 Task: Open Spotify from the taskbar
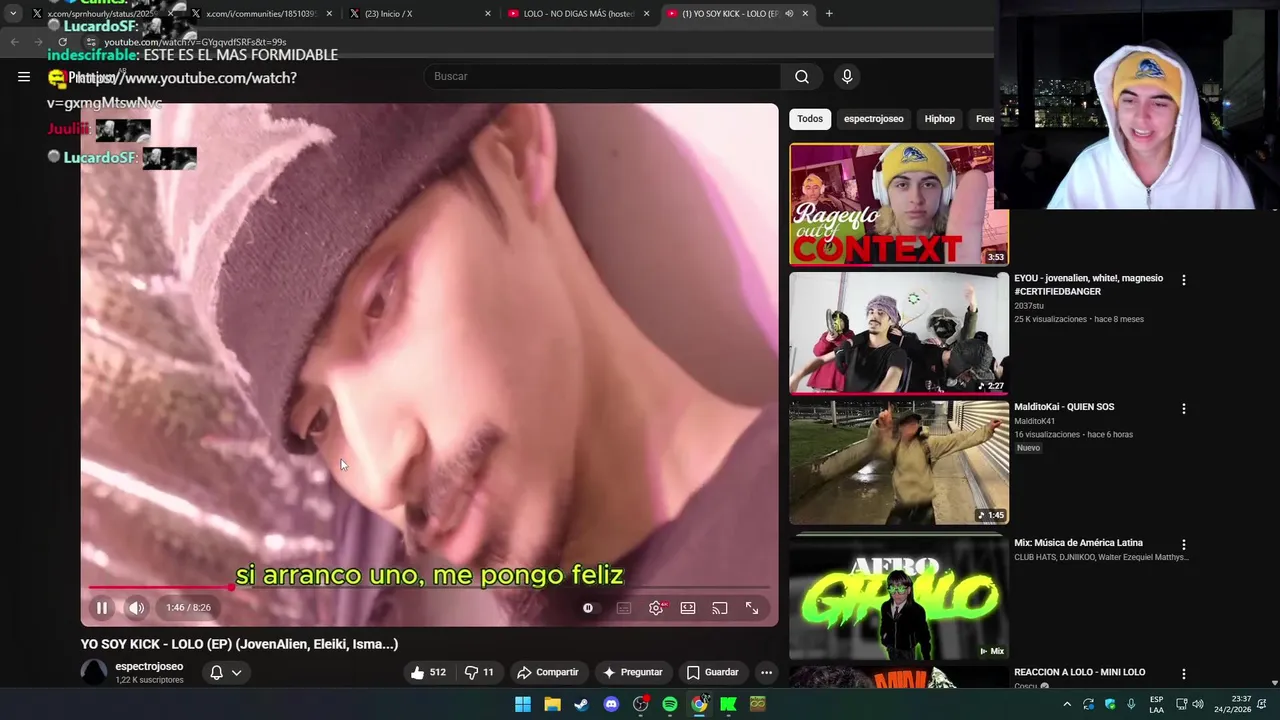pyautogui.click(x=670, y=704)
